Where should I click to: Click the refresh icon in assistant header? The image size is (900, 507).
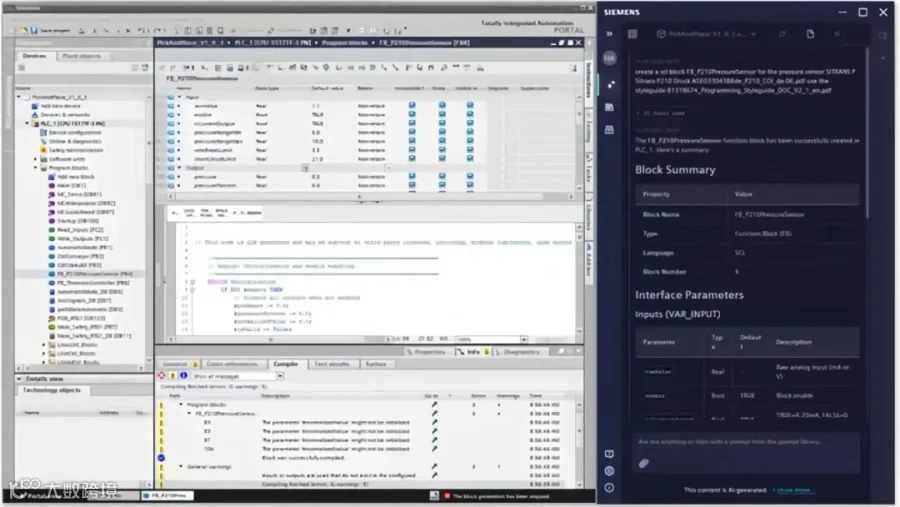click(x=782, y=34)
